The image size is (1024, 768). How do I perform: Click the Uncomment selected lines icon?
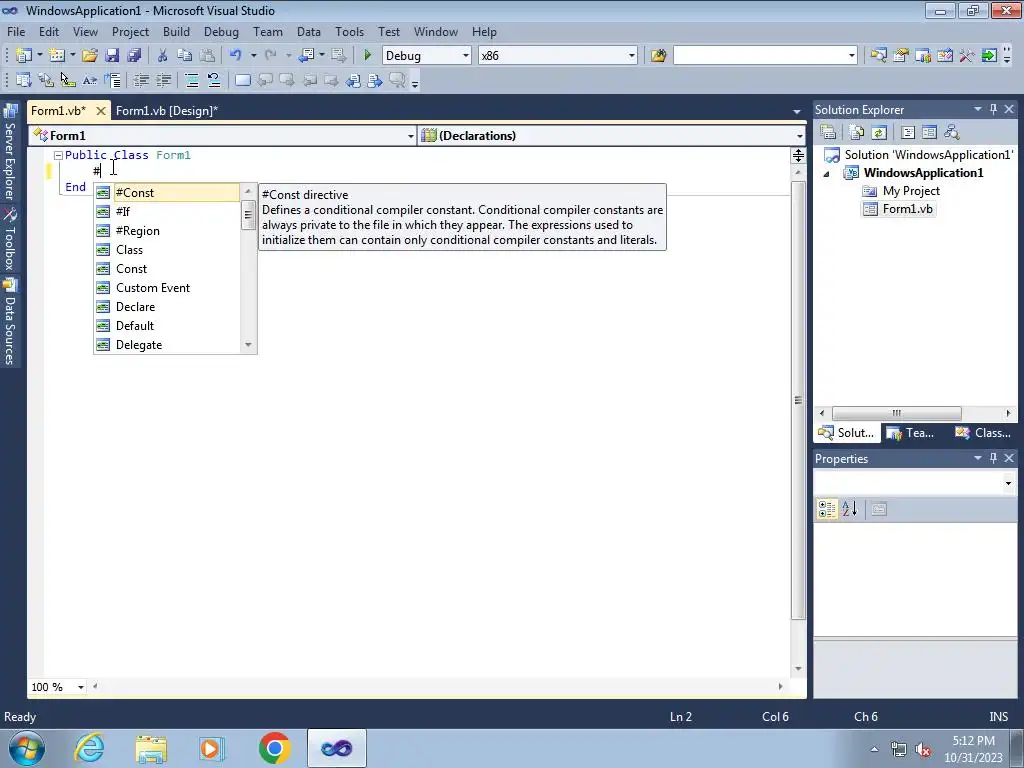click(x=214, y=80)
